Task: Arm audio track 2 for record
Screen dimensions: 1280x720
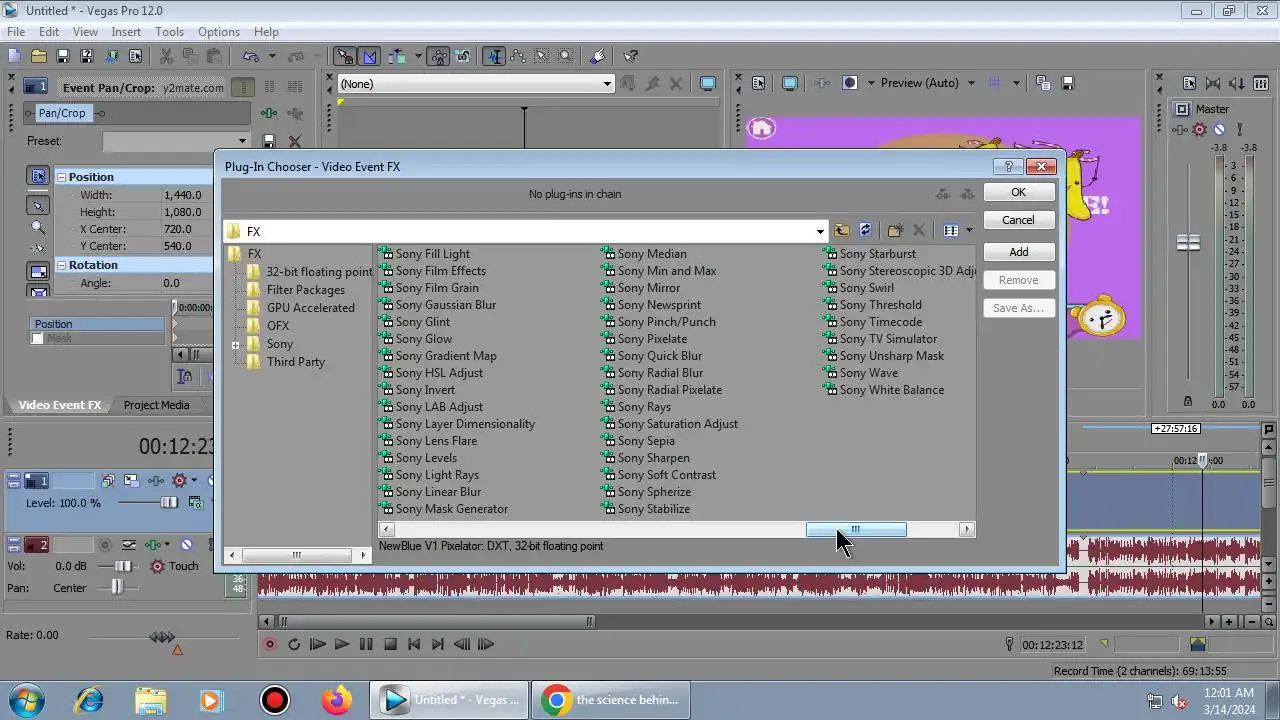Action: pyautogui.click(x=104, y=545)
